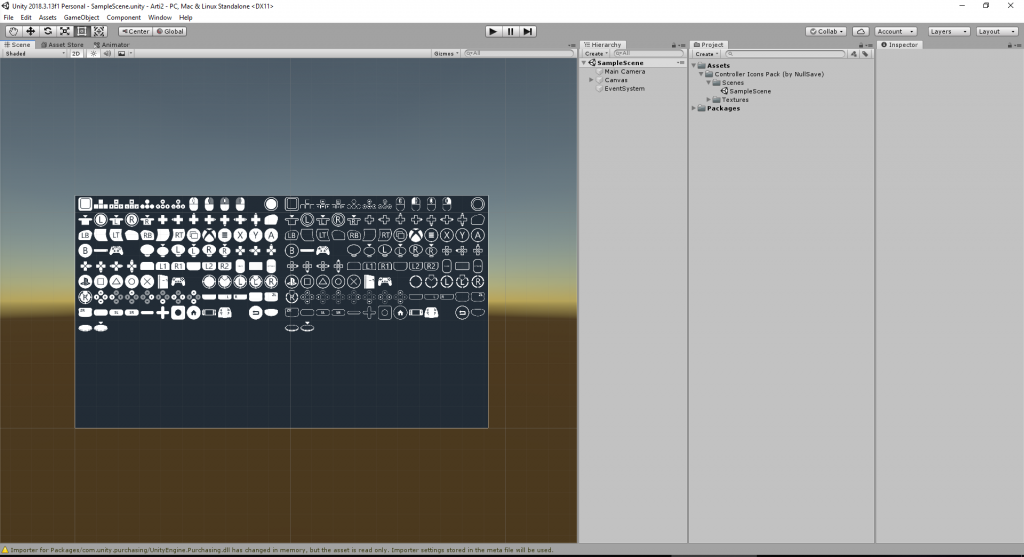The width and height of the screenshot is (1024, 557).
Task: Select Main Camera in Hierarchy
Action: tap(624, 71)
